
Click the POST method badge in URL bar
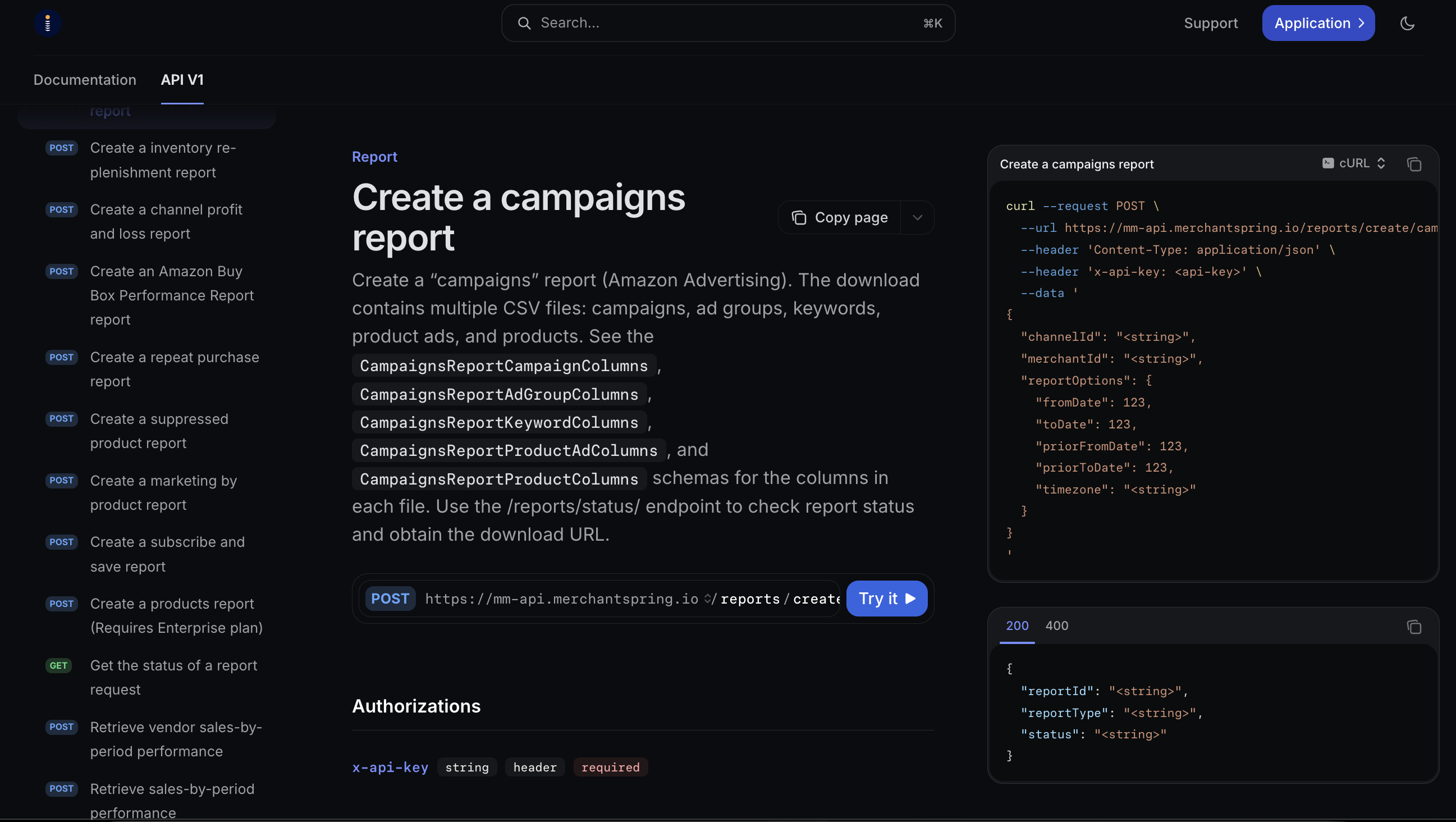click(x=390, y=599)
